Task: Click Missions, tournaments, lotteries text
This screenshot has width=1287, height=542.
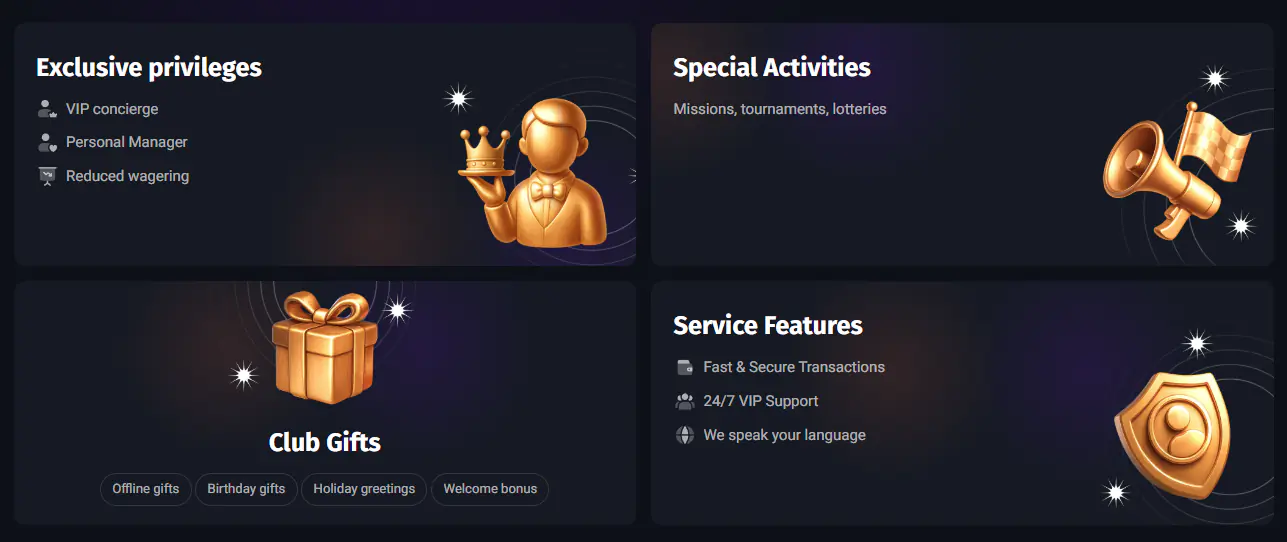Action: click(780, 109)
